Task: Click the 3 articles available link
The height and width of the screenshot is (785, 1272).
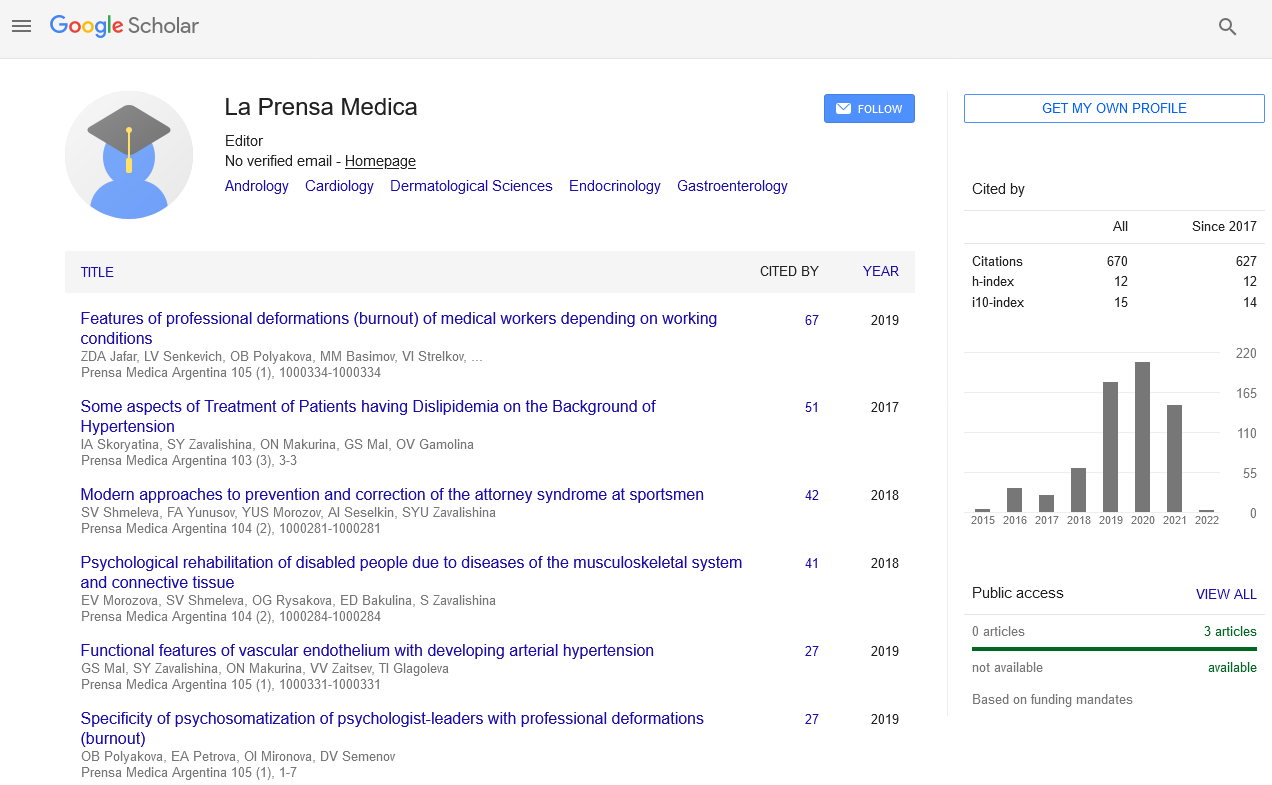Action: point(1230,632)
